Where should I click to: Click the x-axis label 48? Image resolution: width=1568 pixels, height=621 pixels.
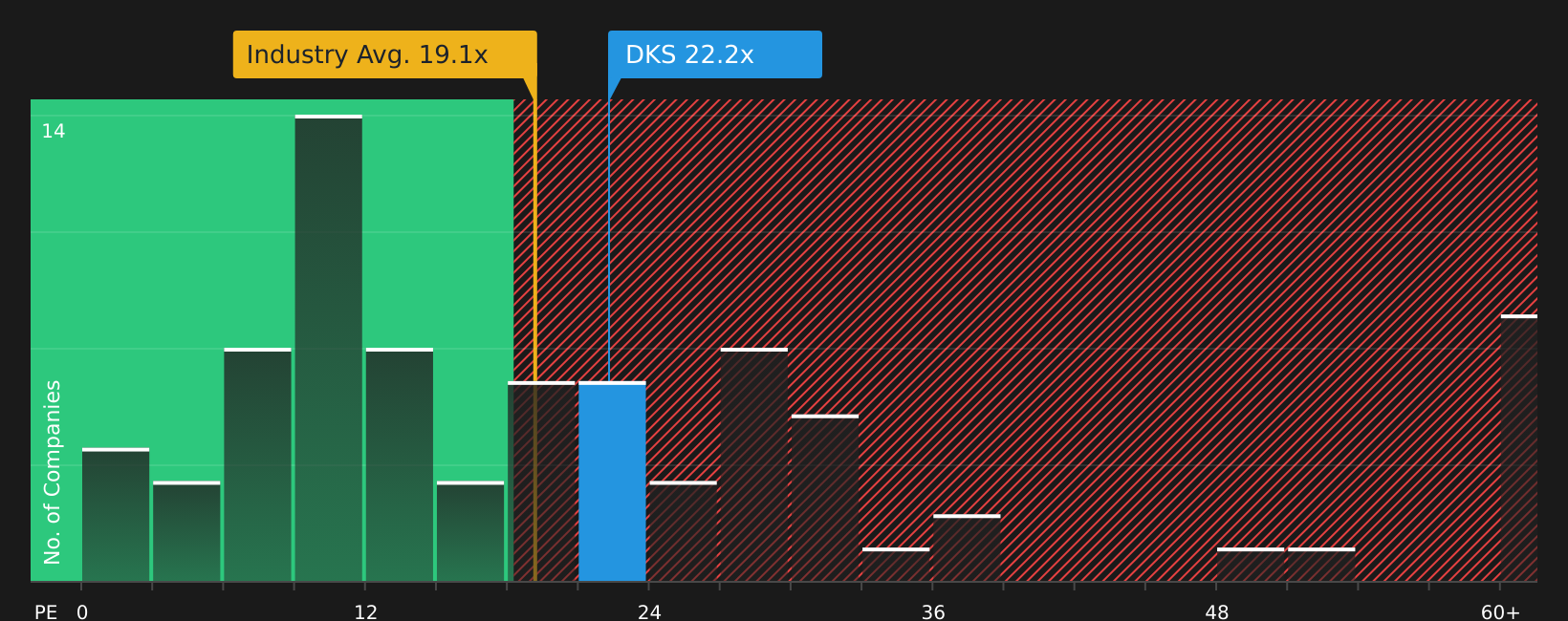[x=1217, y=612]
